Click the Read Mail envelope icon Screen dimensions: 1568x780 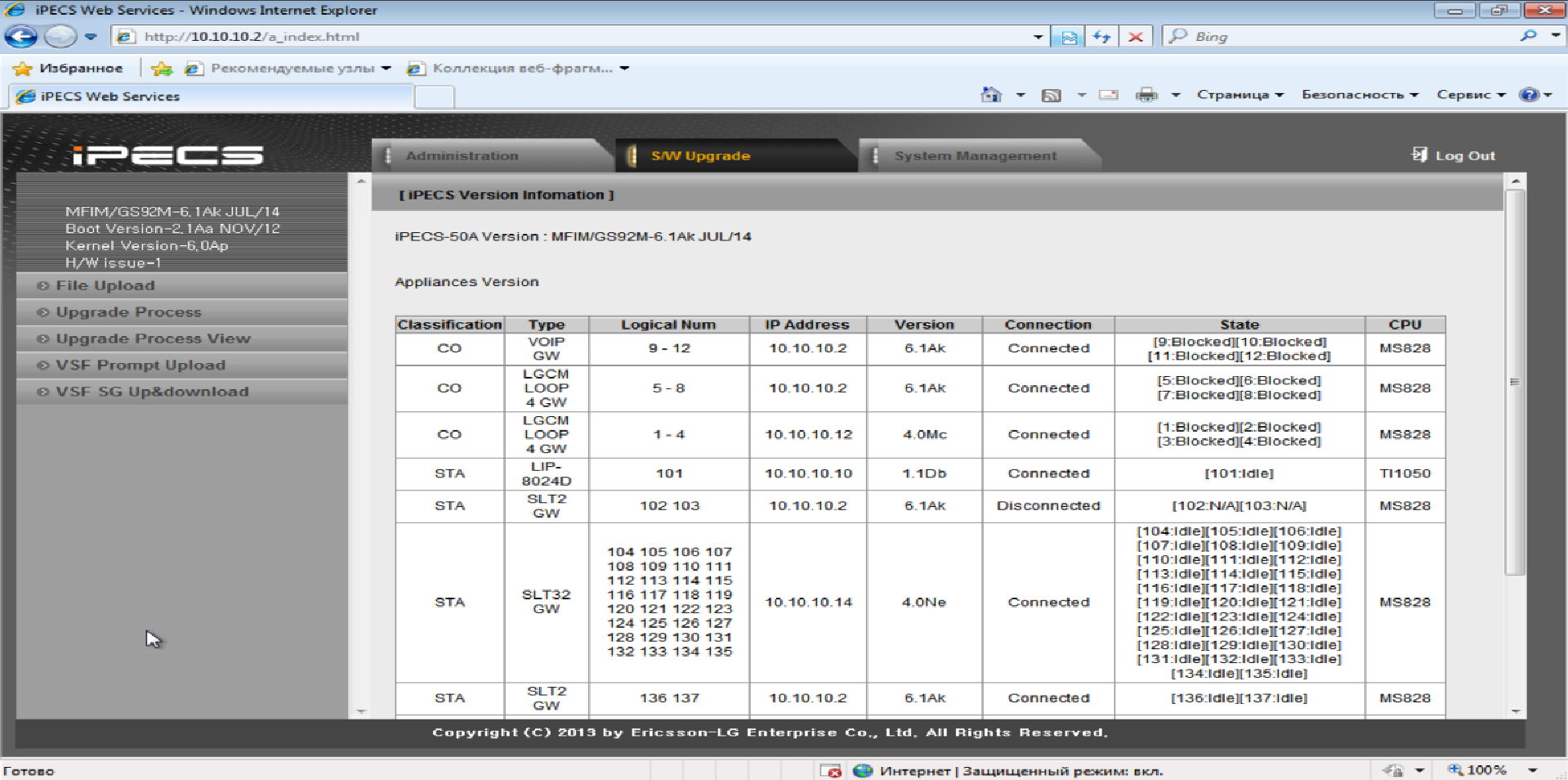point(1108,95)
